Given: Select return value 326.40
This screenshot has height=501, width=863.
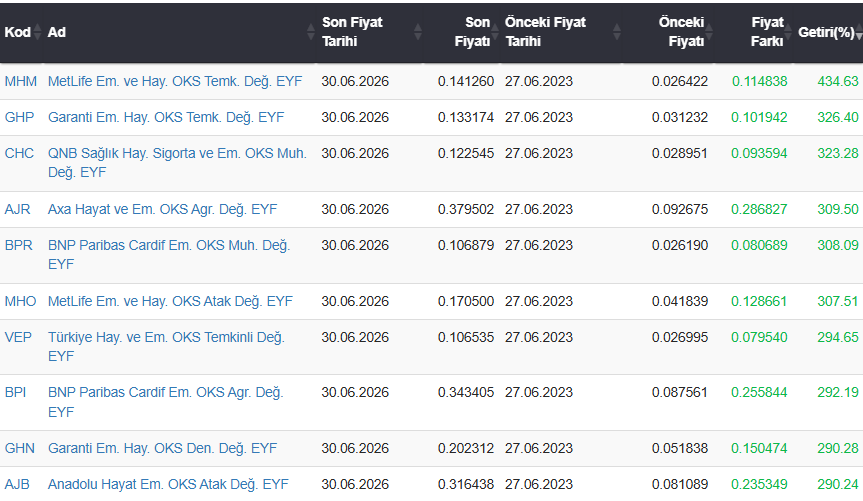Looking at the screenshot, I should 838,117.
